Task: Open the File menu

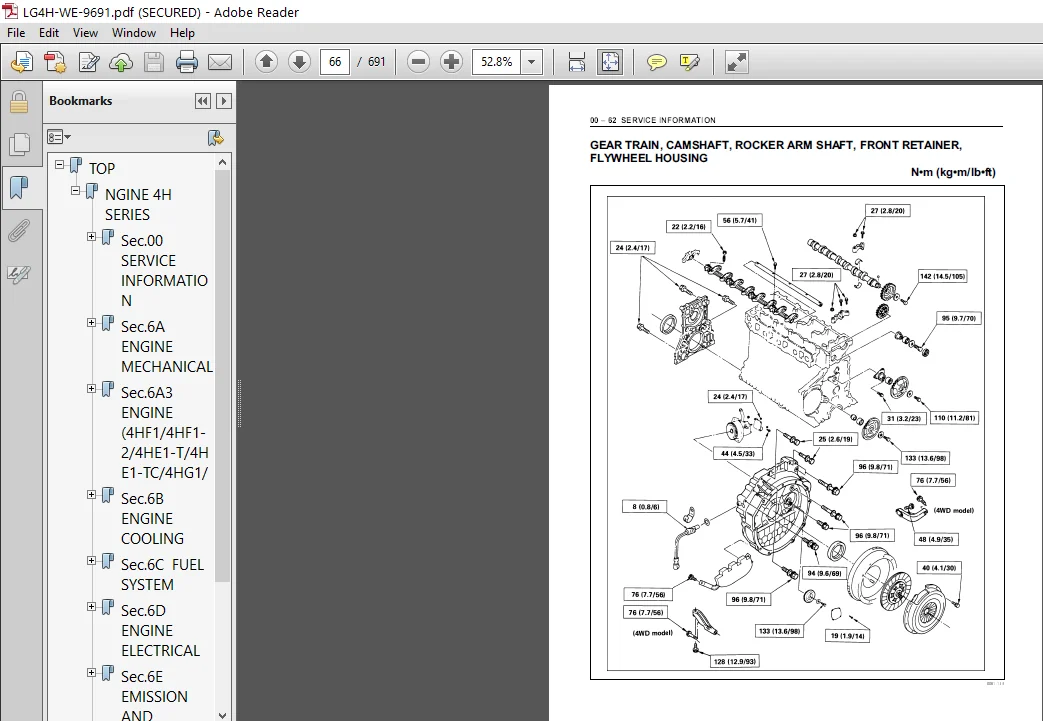Action: tap(16, 33)
